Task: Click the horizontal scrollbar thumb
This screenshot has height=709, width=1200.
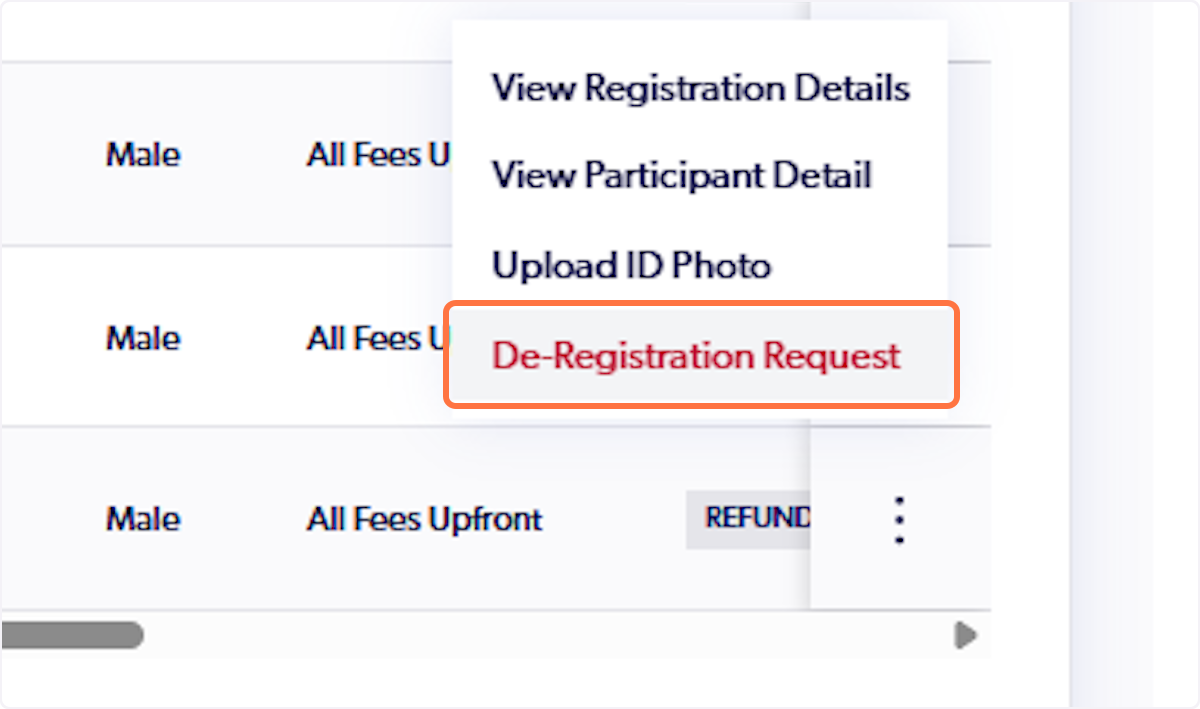Action: click(72, 634)
